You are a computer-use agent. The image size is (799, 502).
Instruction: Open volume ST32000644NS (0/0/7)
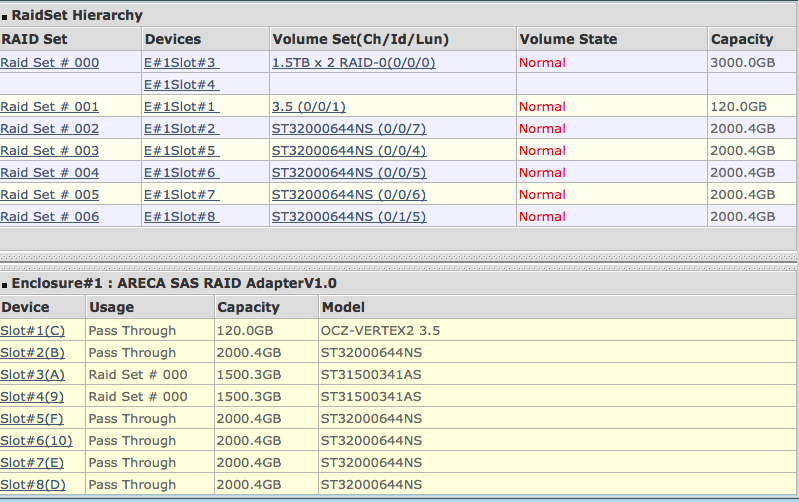(x=349, y=128)
